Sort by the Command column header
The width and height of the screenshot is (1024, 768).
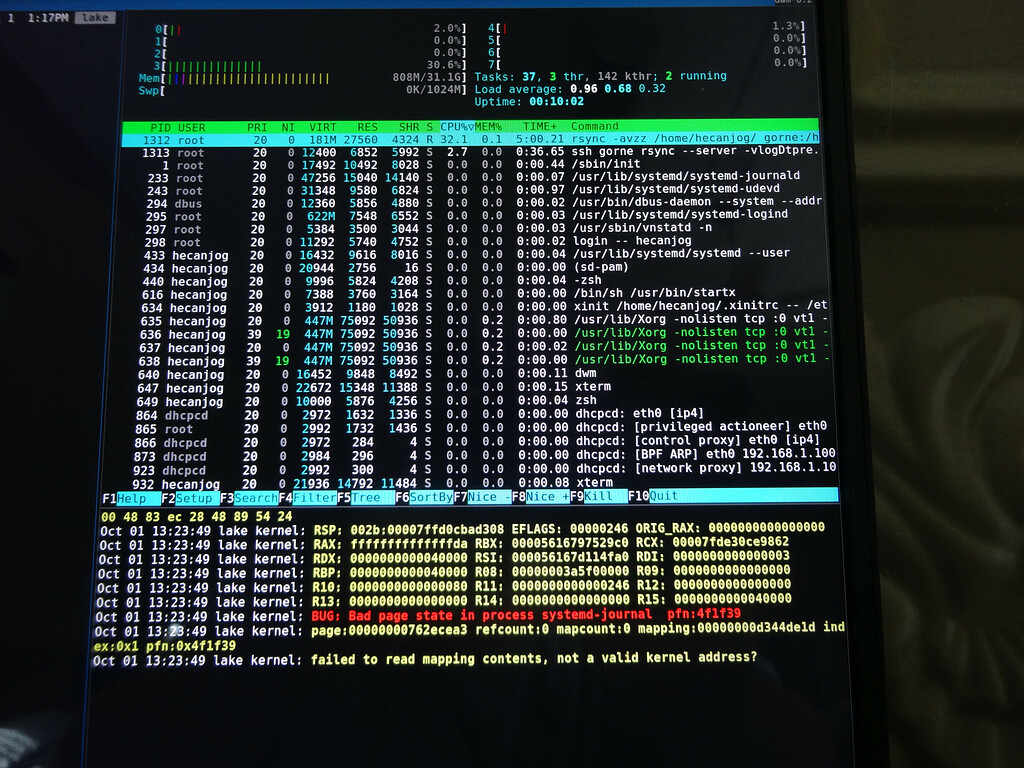(x=594, y=126)
